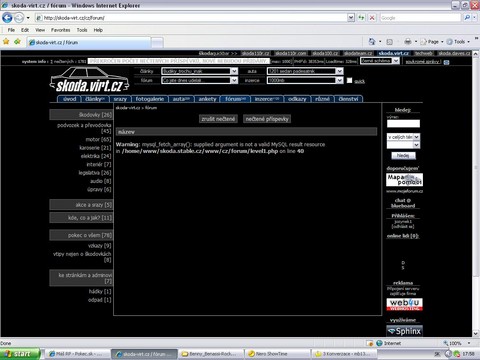The width and height of the screenshot is (480, 360).
Task: Click the Print icon in command bar
Action: coord(408,42)
